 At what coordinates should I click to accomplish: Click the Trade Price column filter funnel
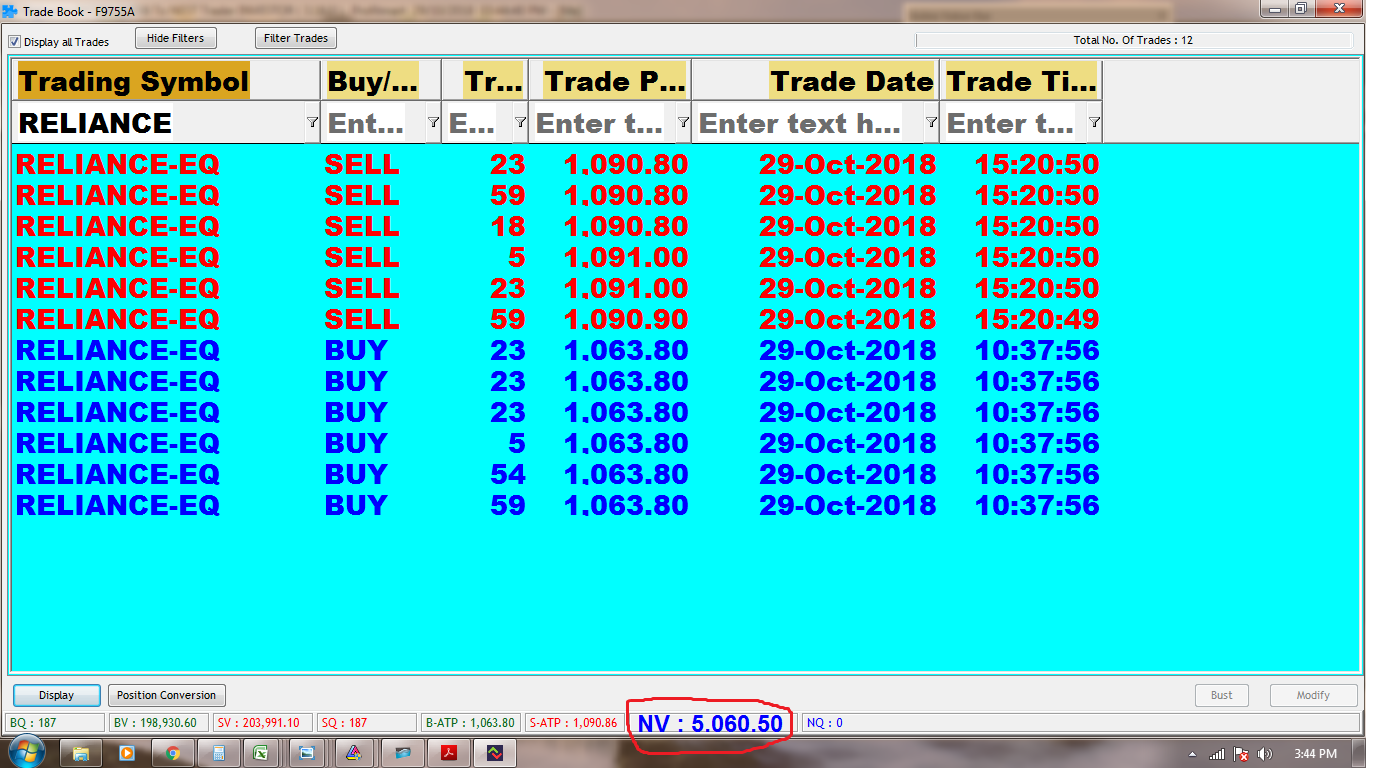tap(683, 122)
